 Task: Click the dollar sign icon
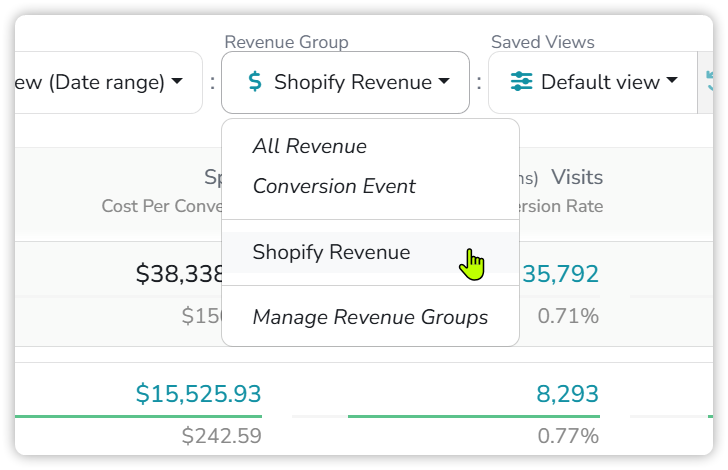click(x=255, y=81)
